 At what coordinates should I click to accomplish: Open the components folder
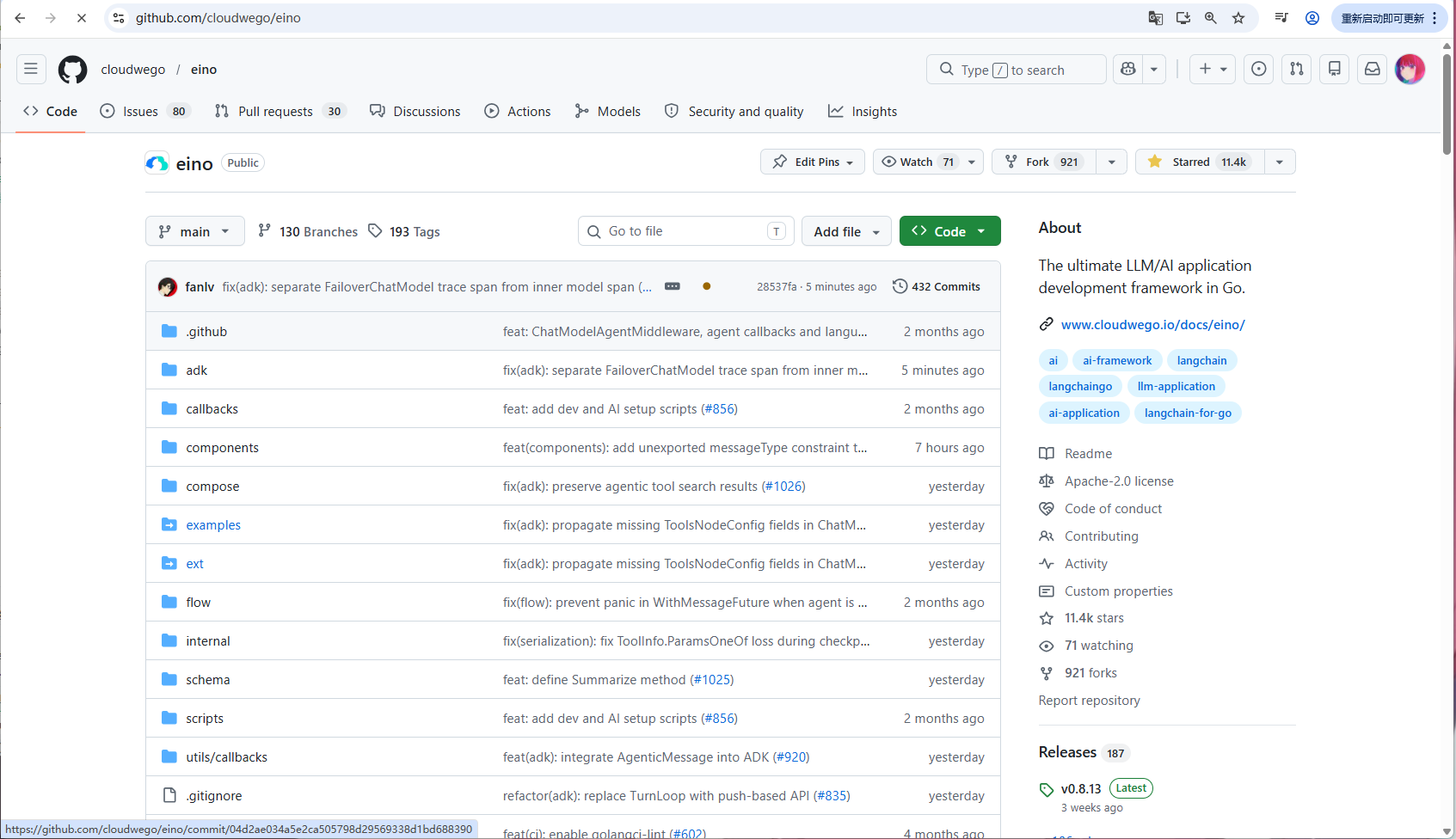click(x=223, y=448)
